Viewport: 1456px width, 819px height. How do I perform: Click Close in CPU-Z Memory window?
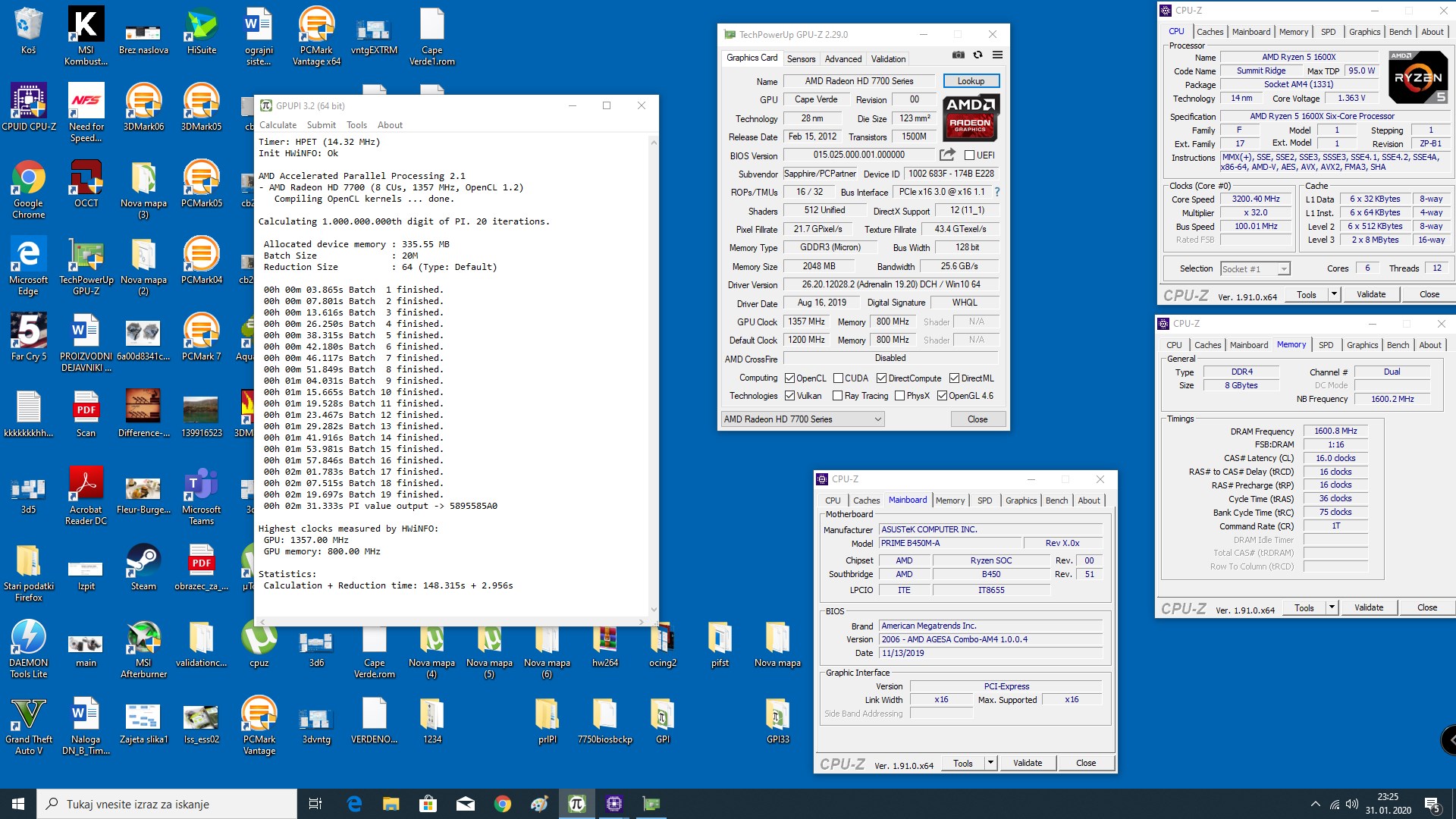click(1427, 607)
